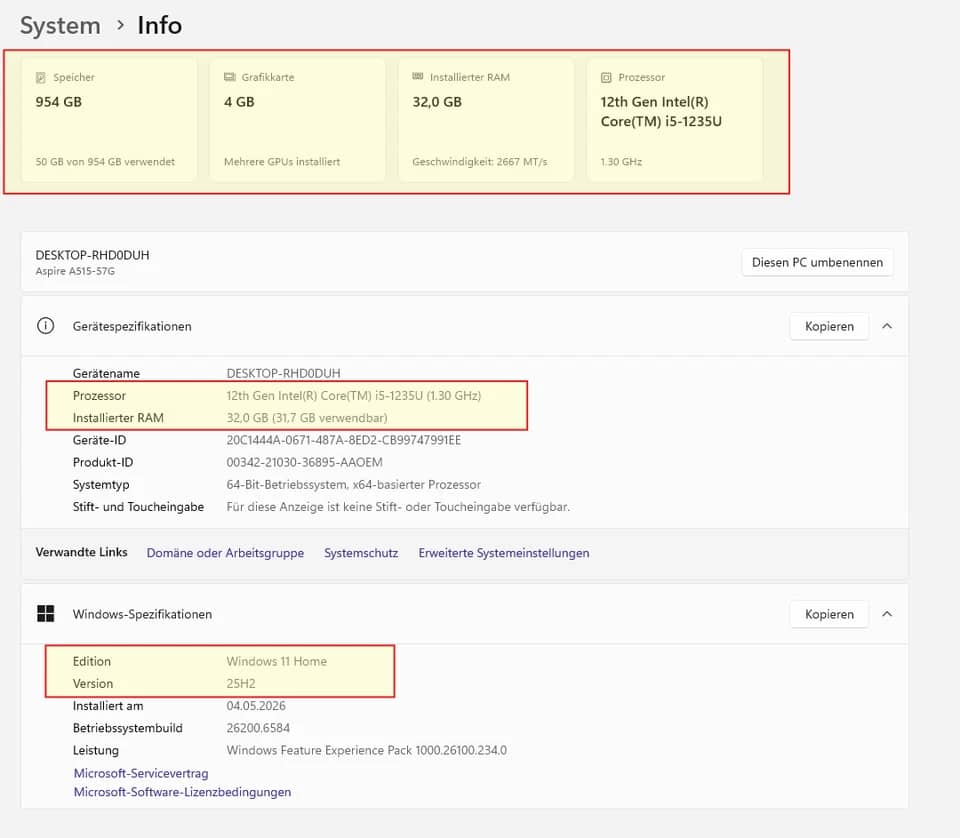Click the Speicher storage icon
Image resolution: width=960 pixels, height=838 pixels.
pos(41,77)
